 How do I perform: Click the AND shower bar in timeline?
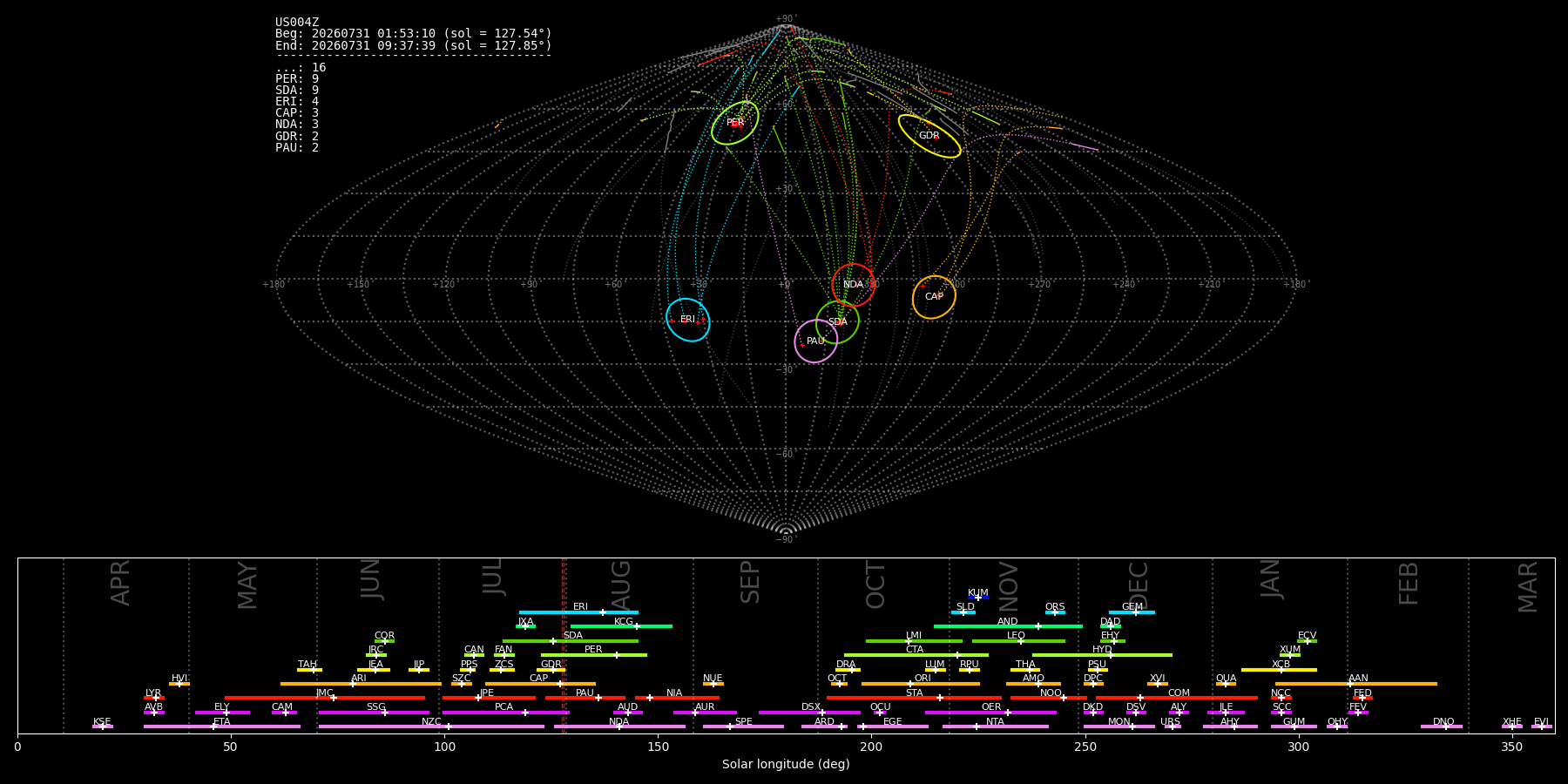click(x=1008, y=626)
